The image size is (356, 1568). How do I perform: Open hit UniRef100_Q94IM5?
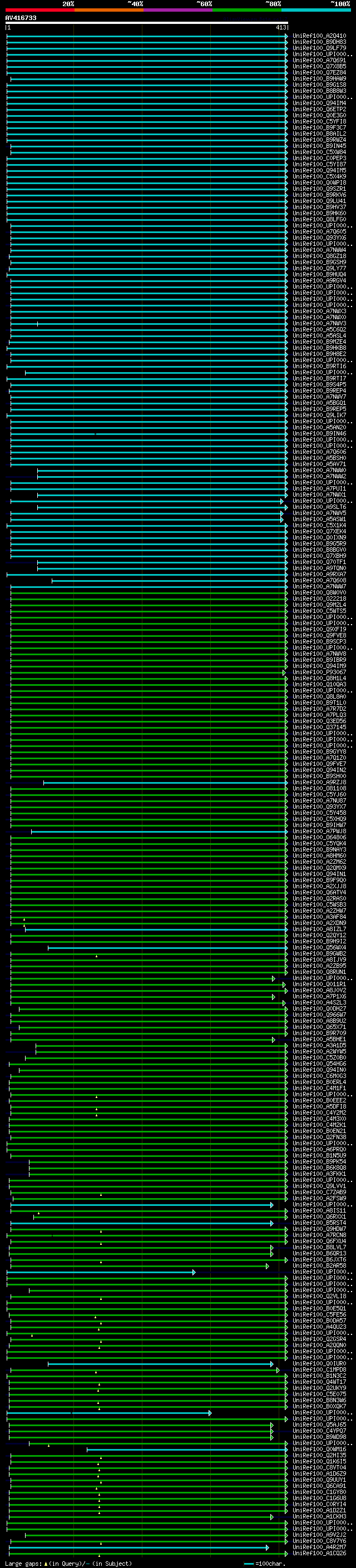(x=319, y=170)
